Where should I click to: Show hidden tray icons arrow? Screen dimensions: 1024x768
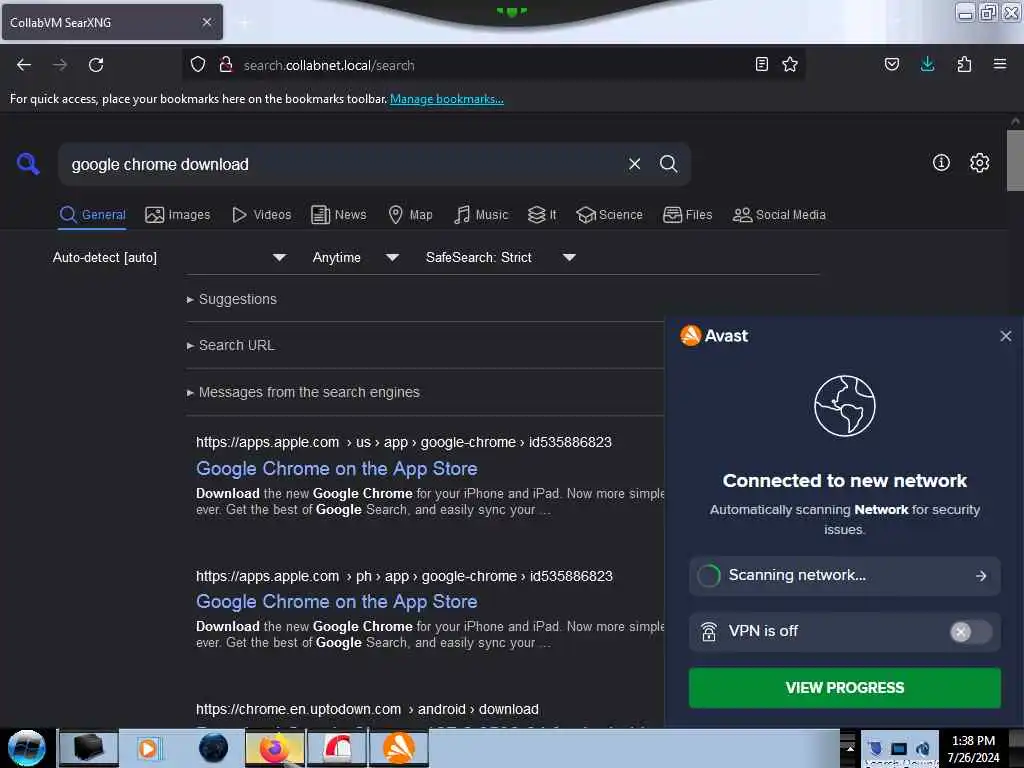tap(849, 748)
